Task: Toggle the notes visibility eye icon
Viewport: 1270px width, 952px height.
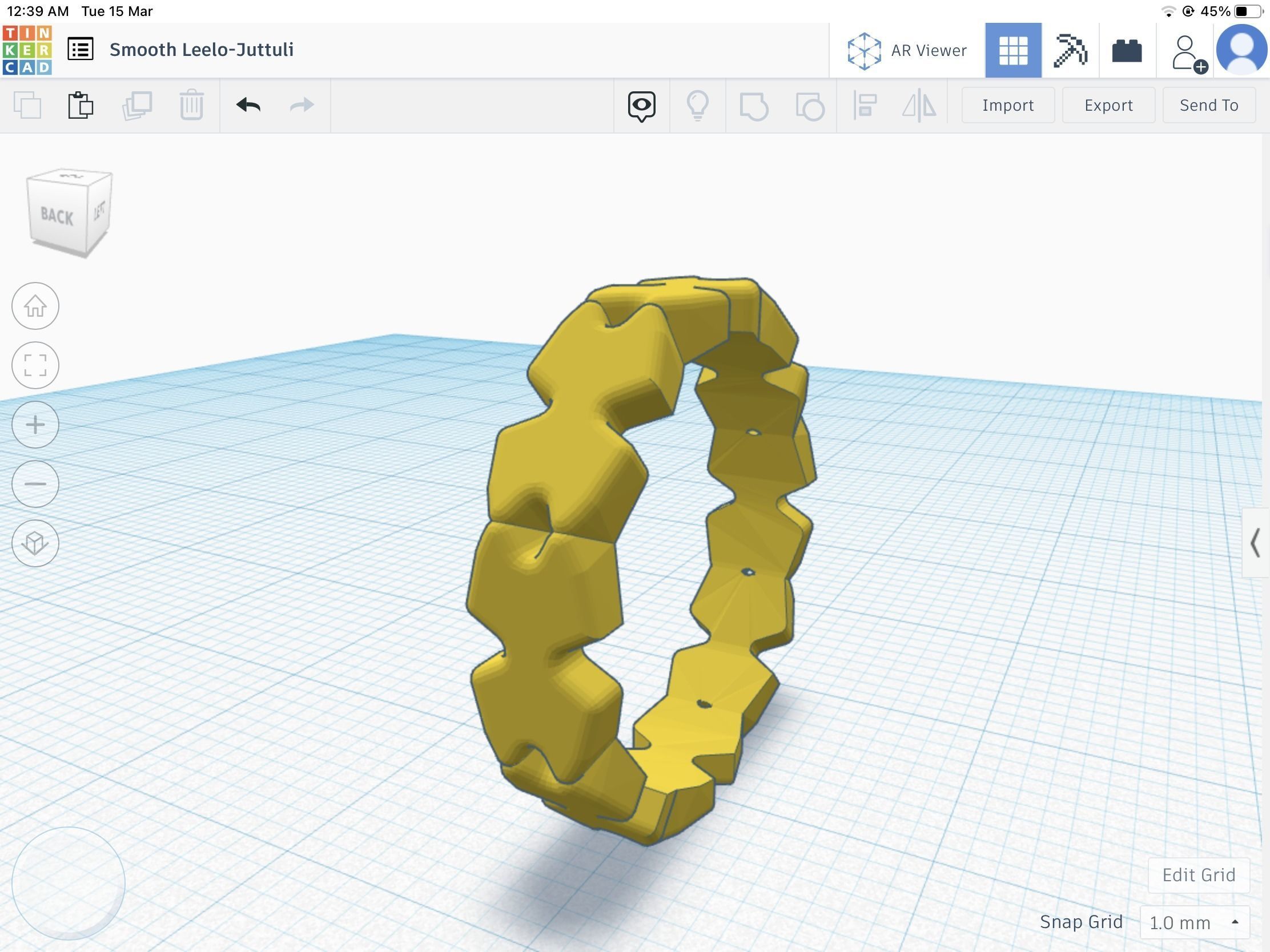Action: 641,106
